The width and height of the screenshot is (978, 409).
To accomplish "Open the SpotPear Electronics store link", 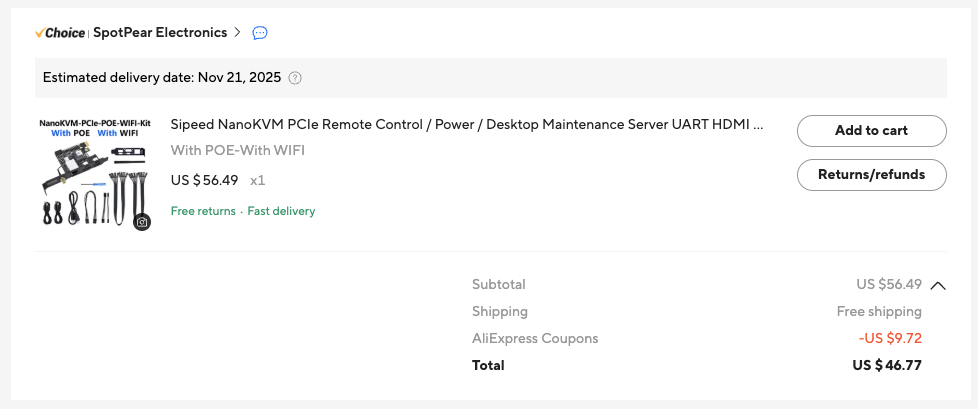I will click(x=160, y=33).
